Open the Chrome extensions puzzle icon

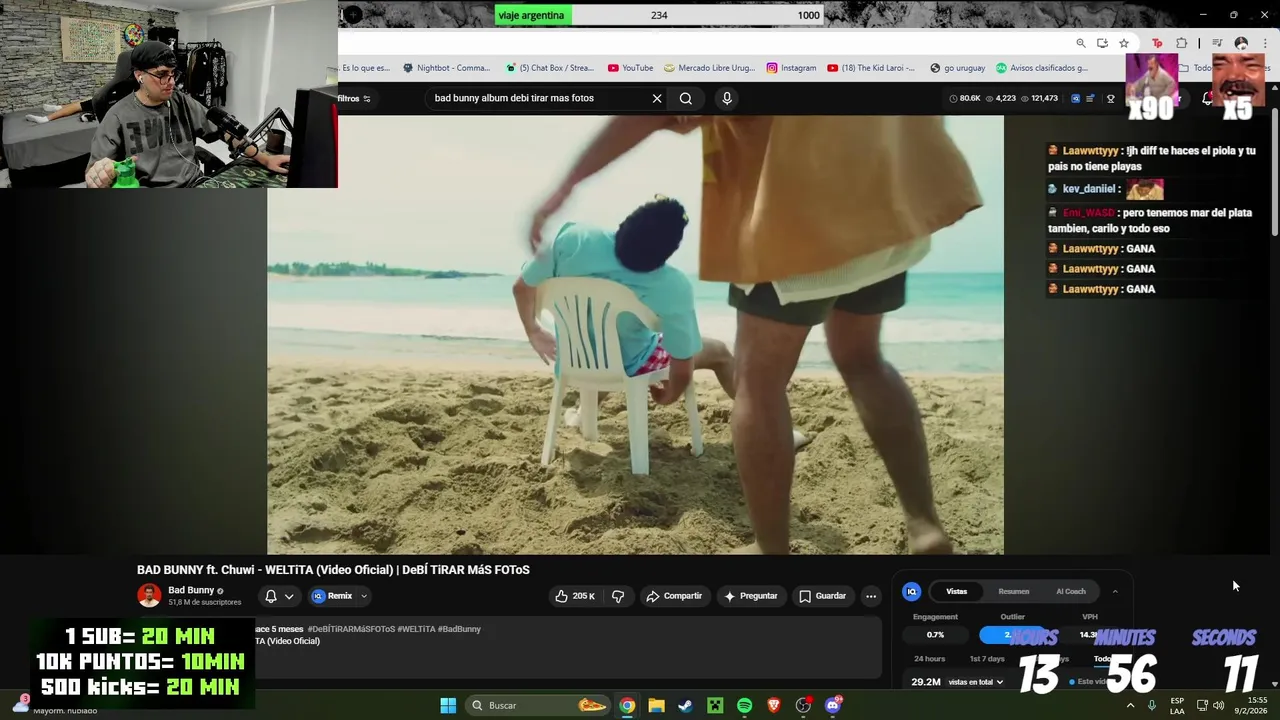(1182, 43)
